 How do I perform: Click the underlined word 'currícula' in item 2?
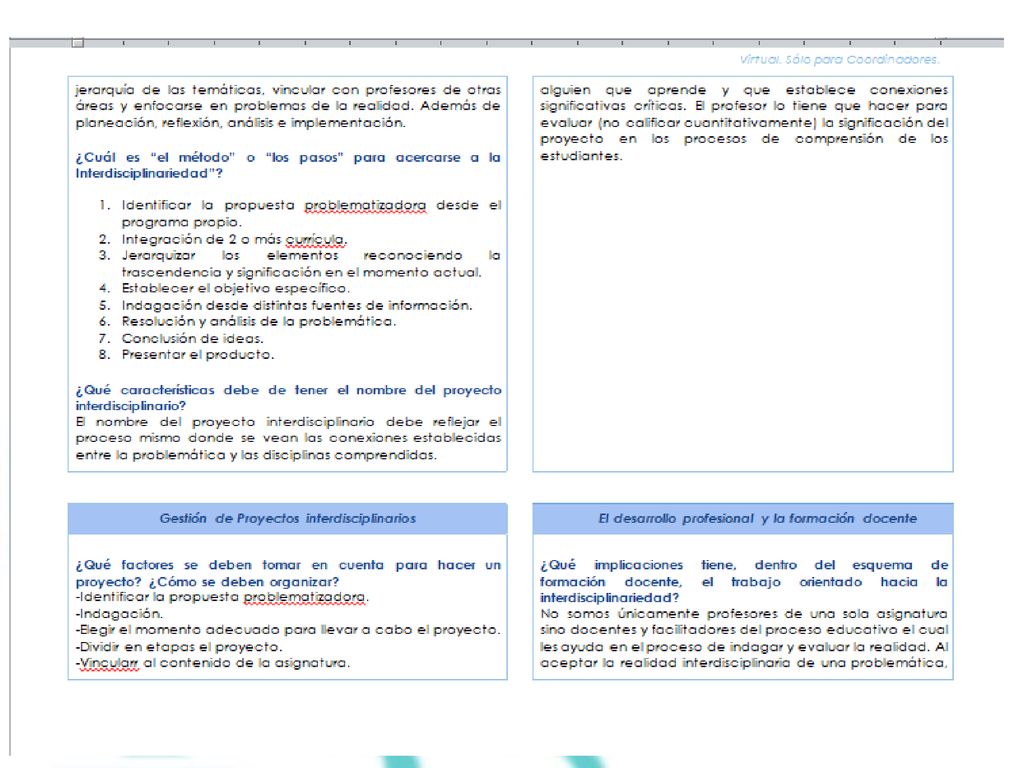[317, 240]
